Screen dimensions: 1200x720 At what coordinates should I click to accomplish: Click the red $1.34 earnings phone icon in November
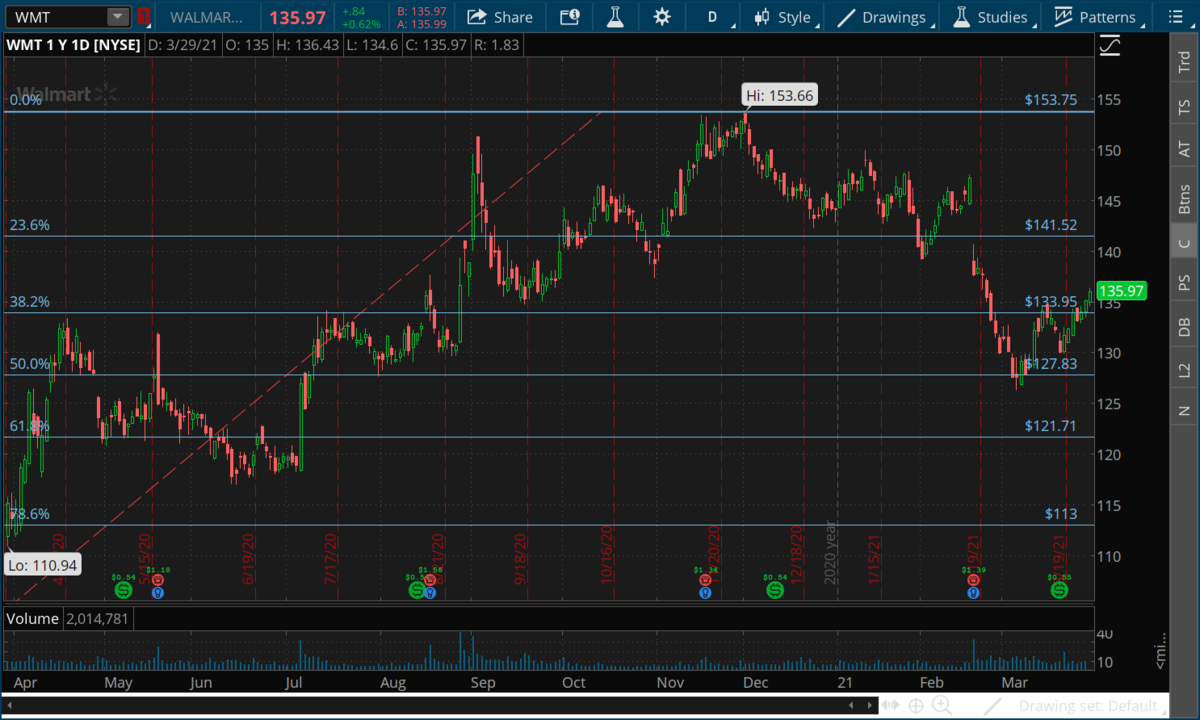click(706, 580)
